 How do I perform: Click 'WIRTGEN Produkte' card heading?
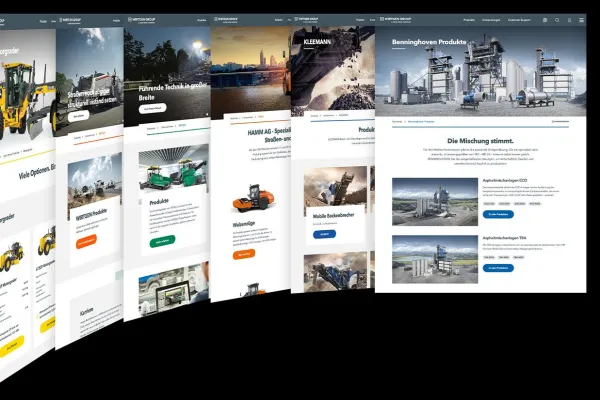click(x=91, y=214)
